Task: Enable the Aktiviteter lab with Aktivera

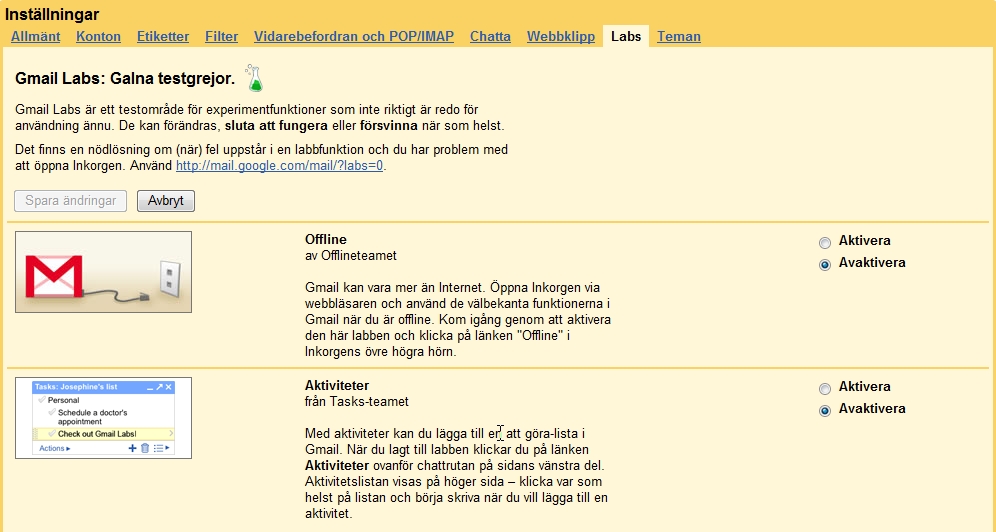Action: tap(824, 389)
